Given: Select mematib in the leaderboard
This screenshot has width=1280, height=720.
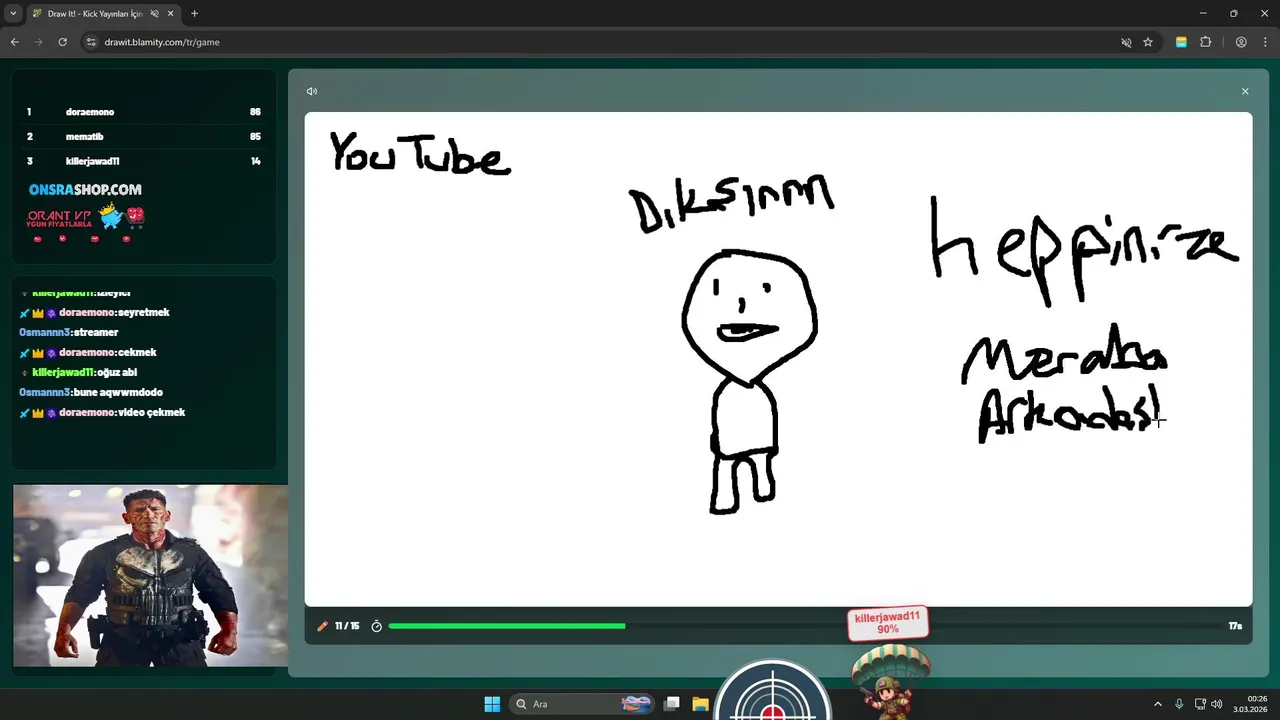Looking at the screenshot, I should pyautogui.click(x=85, y=136).
